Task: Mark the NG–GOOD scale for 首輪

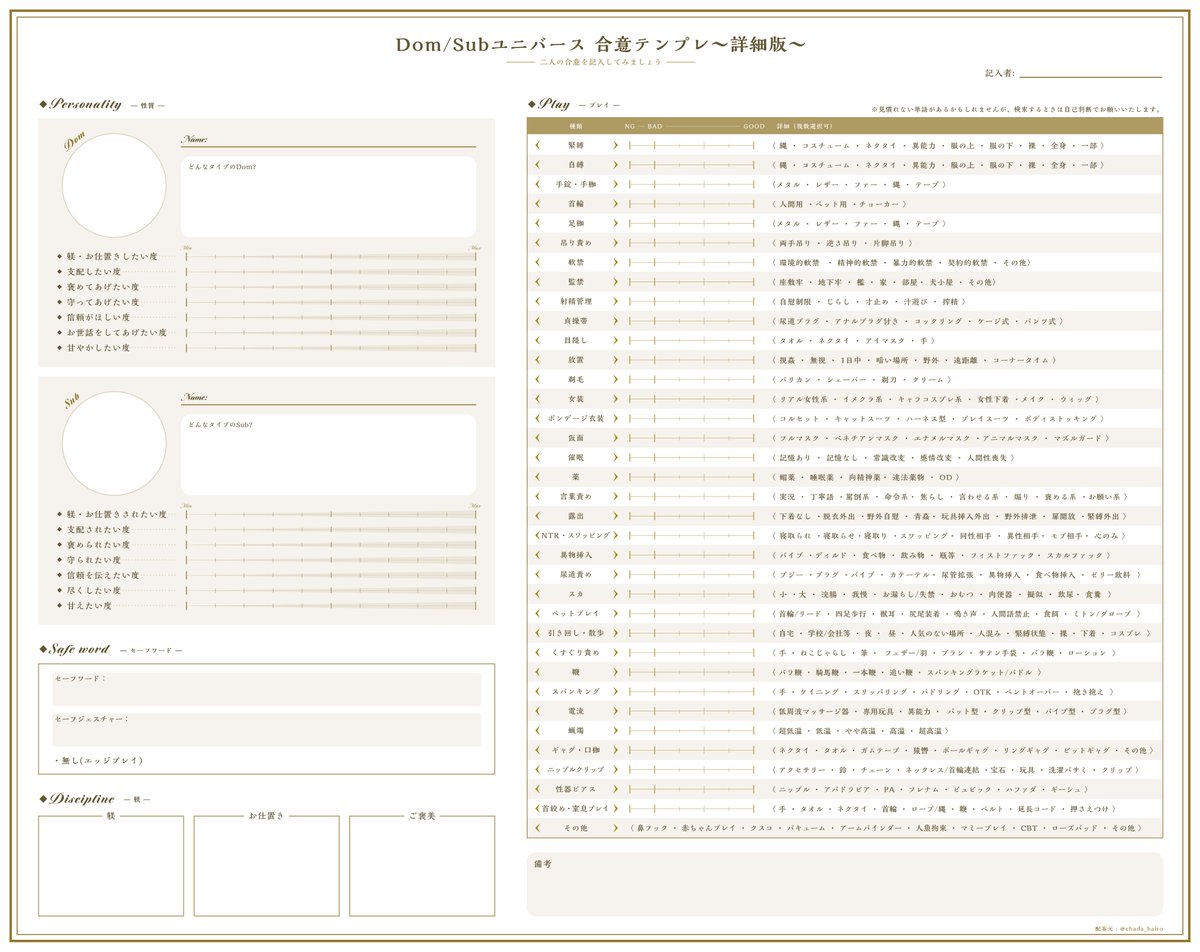Action: (x=691, y=204)
